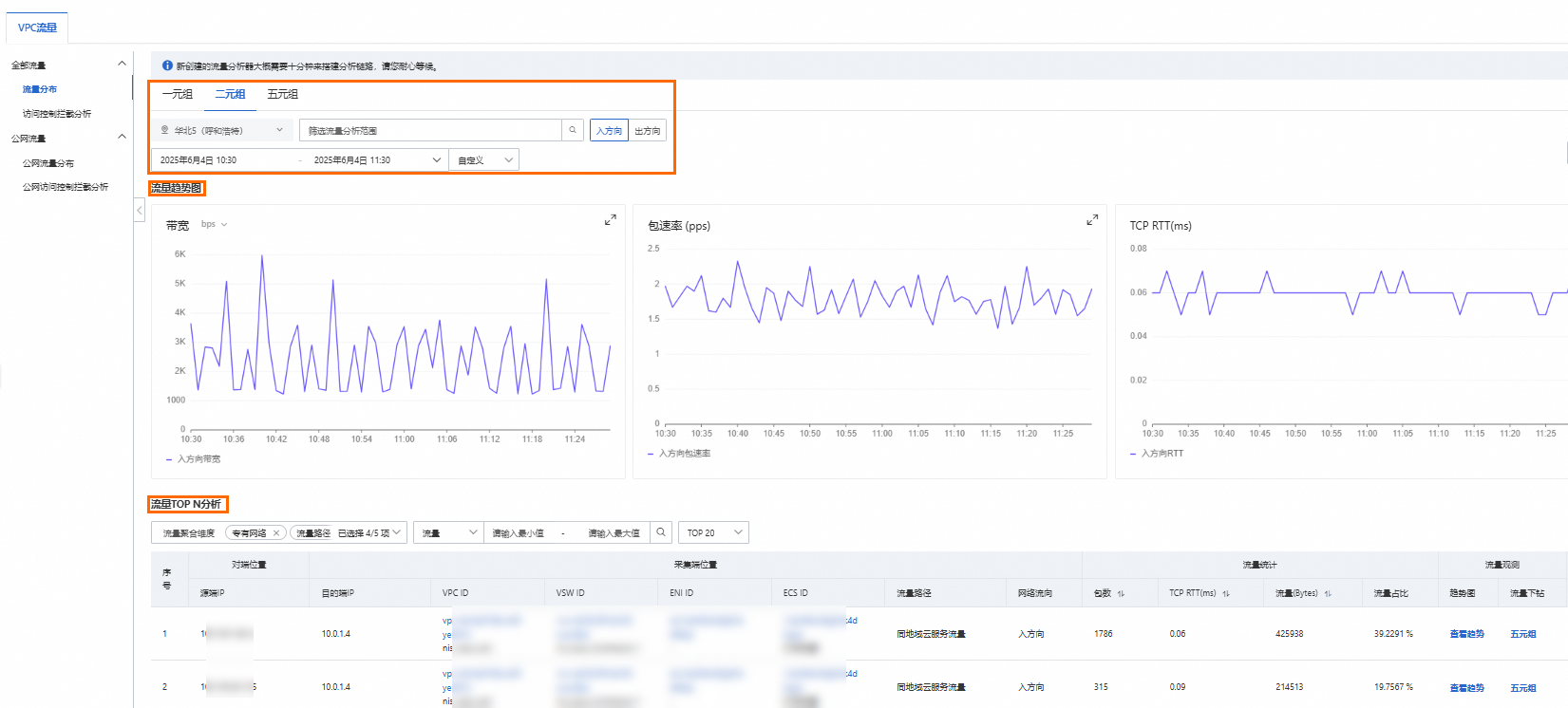Click 214513 bytes value in row 2

(1289, 687)
